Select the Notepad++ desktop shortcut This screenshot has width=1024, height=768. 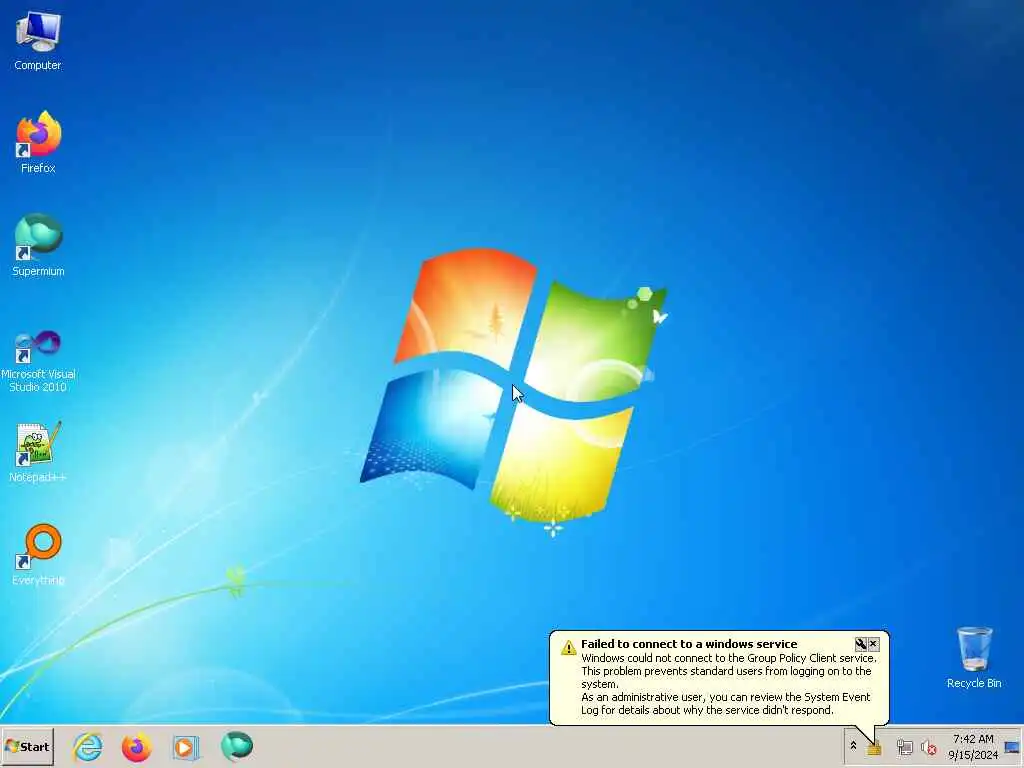point(38,452)
